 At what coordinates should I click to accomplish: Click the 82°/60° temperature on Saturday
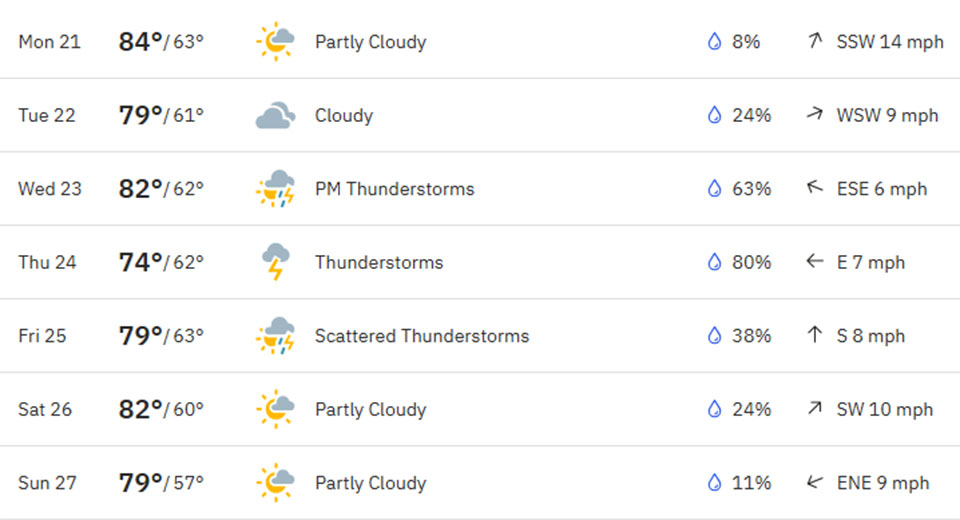(161, 409)
